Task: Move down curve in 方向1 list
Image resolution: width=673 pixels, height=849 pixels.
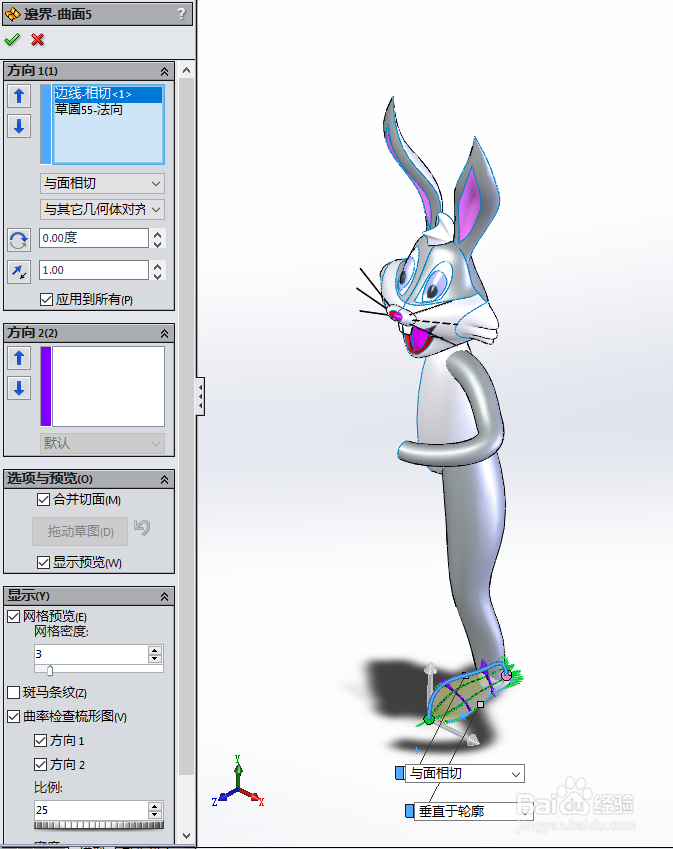Action: [19, 126]
